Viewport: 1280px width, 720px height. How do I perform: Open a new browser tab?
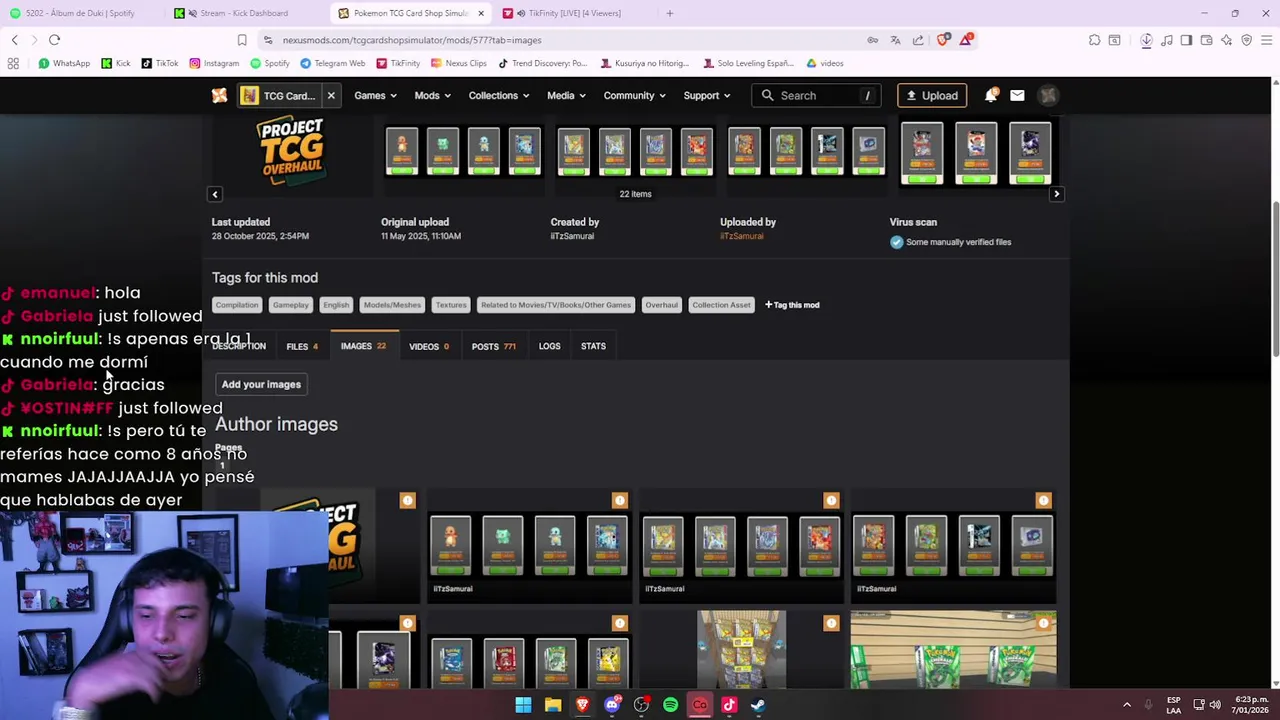coord(670,13)
